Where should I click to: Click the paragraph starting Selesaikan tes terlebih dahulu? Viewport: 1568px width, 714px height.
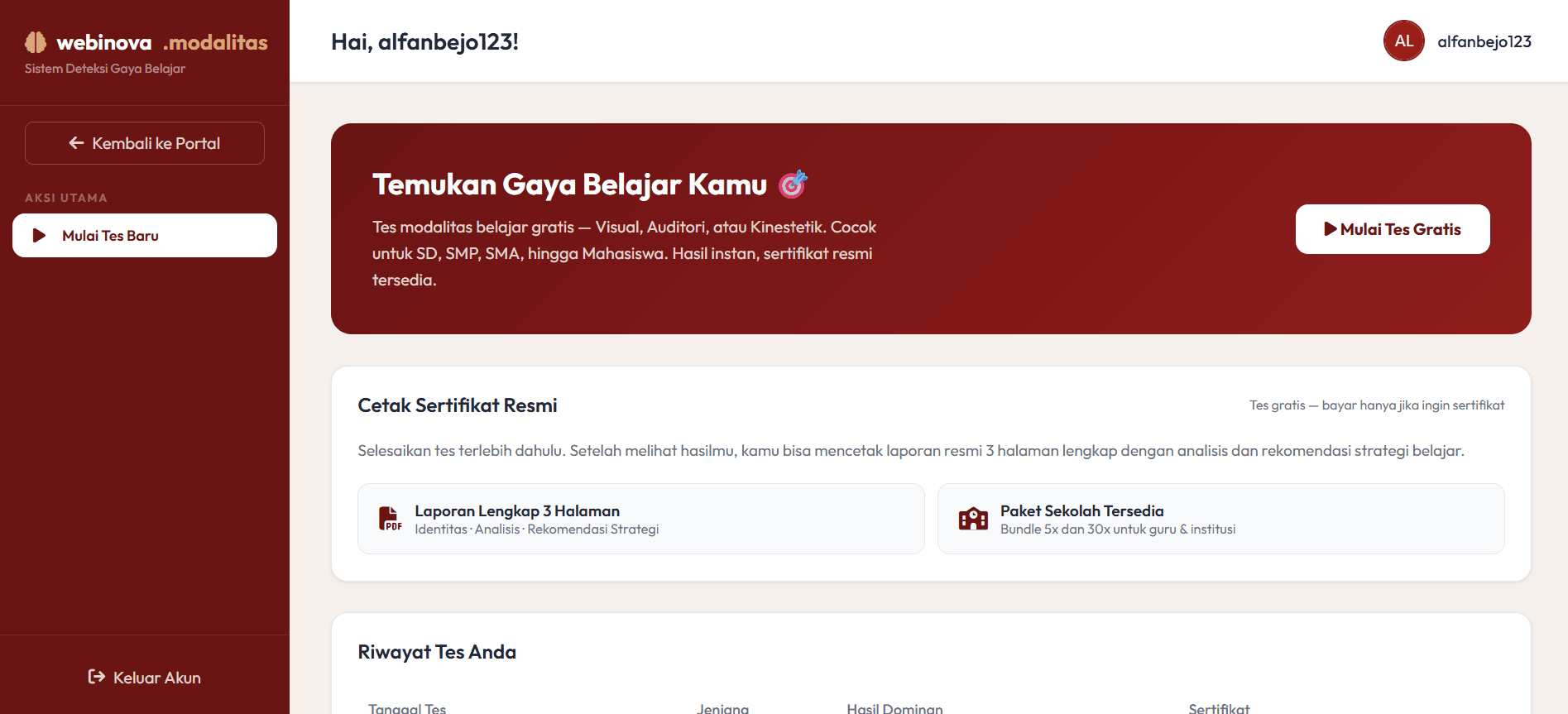pyautogui.click(x=911, y=451)
